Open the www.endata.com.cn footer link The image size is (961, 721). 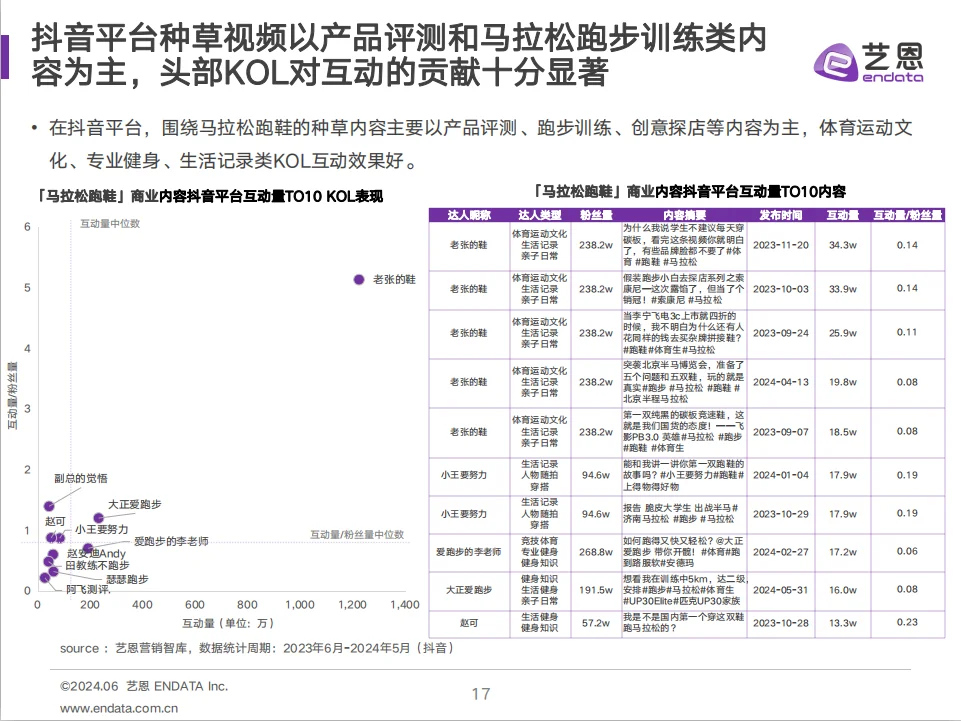[119, 708]
